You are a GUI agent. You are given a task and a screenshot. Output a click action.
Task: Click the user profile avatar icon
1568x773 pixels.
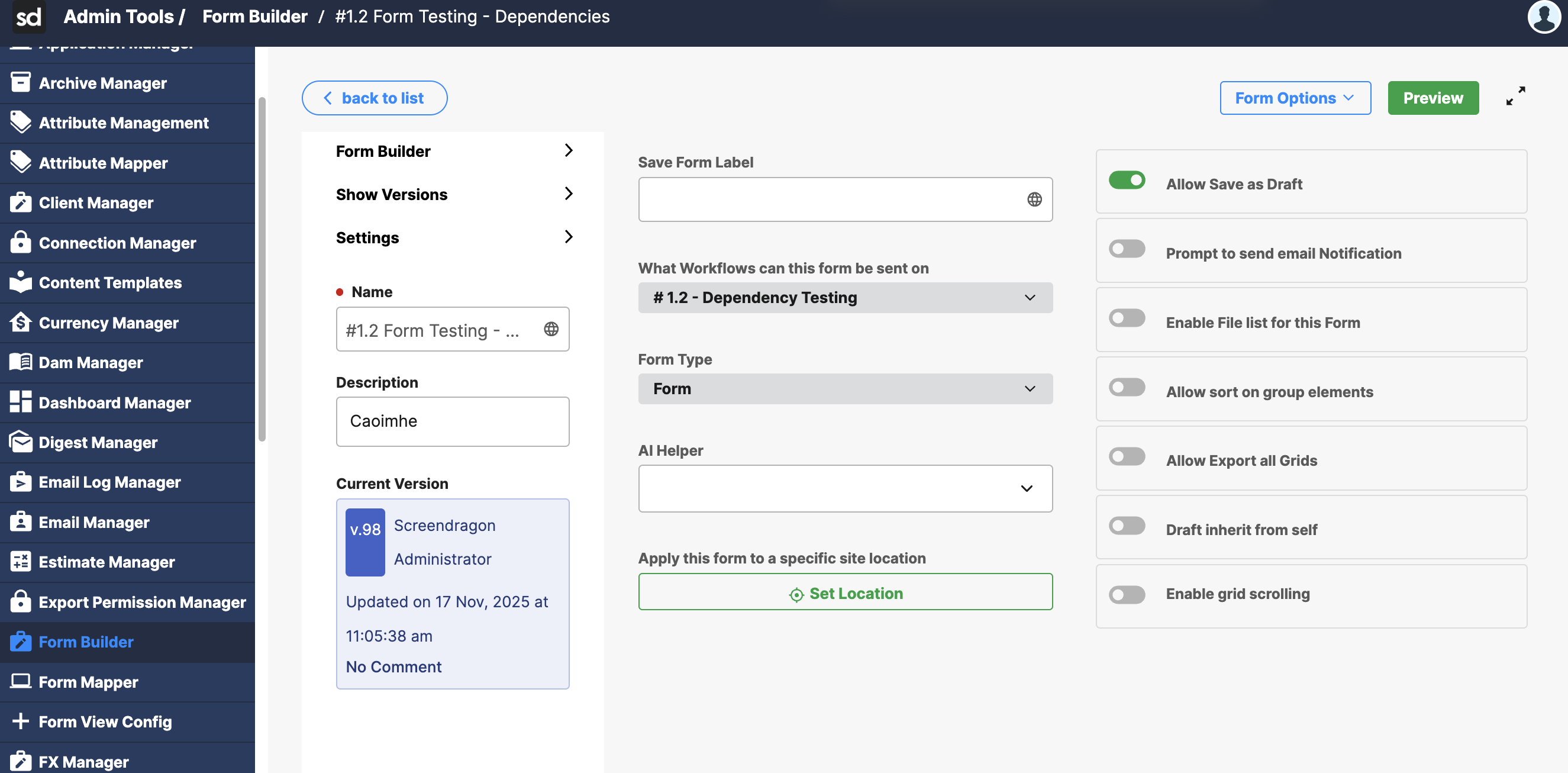(x=1544, y=17)
